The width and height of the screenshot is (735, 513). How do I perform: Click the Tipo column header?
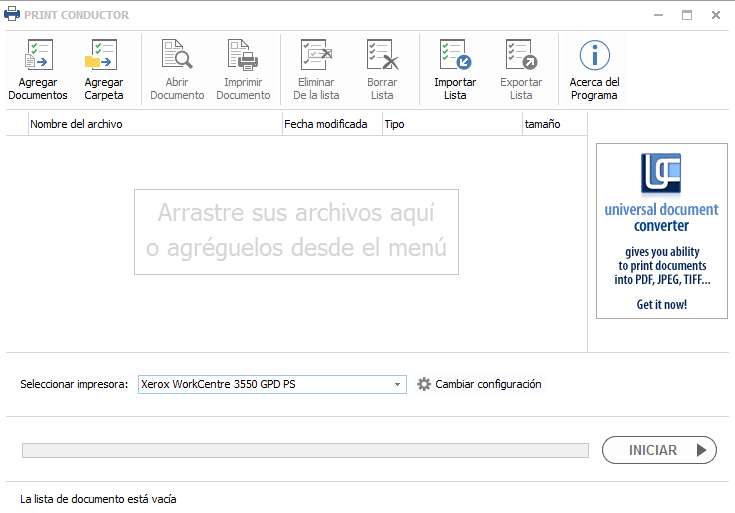click(x=451, y=124)
